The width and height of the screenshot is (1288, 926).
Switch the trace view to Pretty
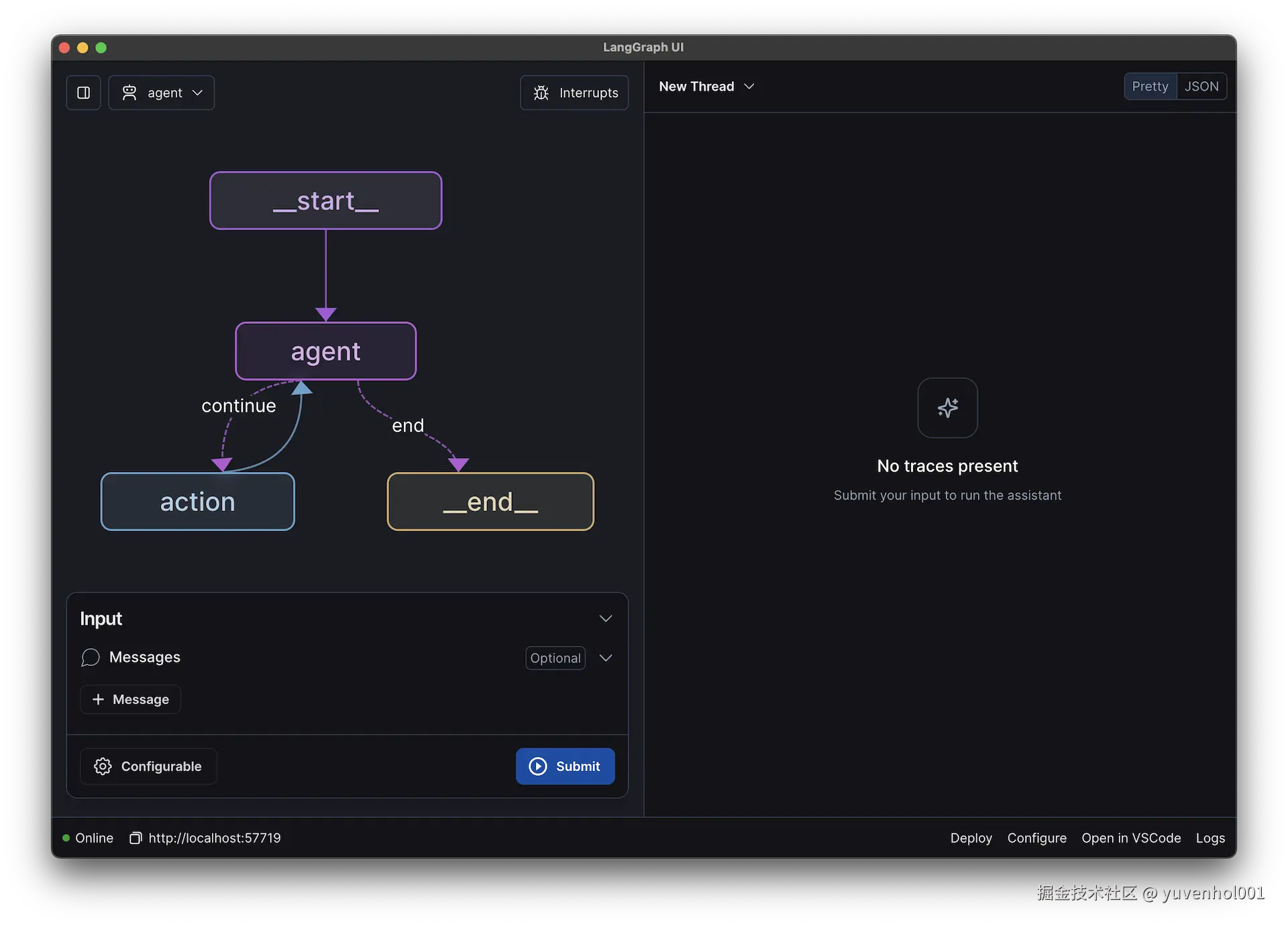(x=1150, y=86)
